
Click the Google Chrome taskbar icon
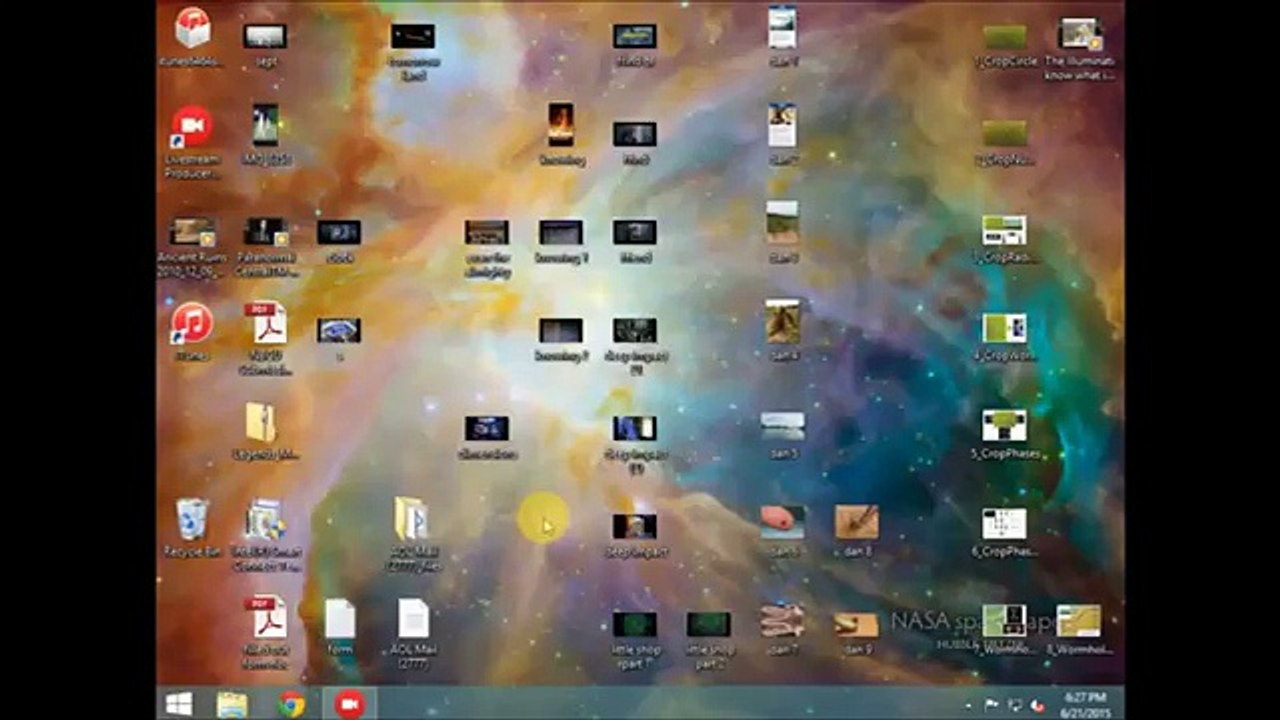291,704
